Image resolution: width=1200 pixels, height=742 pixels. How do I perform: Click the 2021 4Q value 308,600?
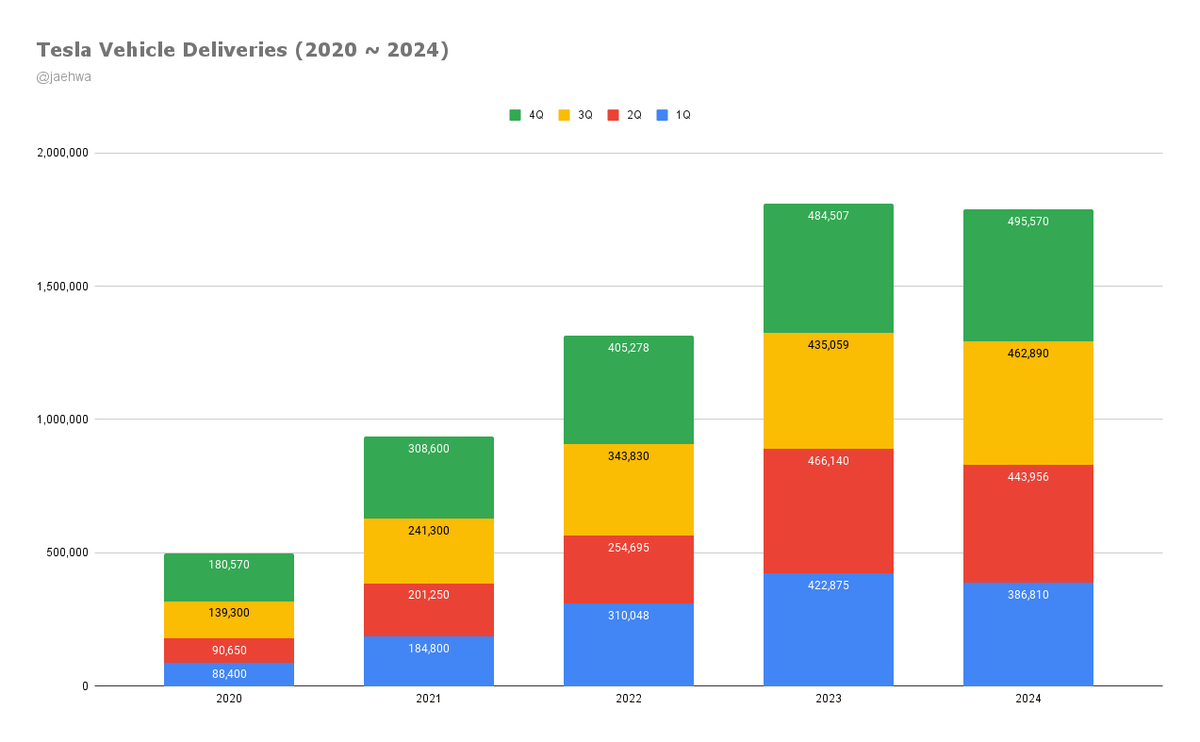click(428, 449)
